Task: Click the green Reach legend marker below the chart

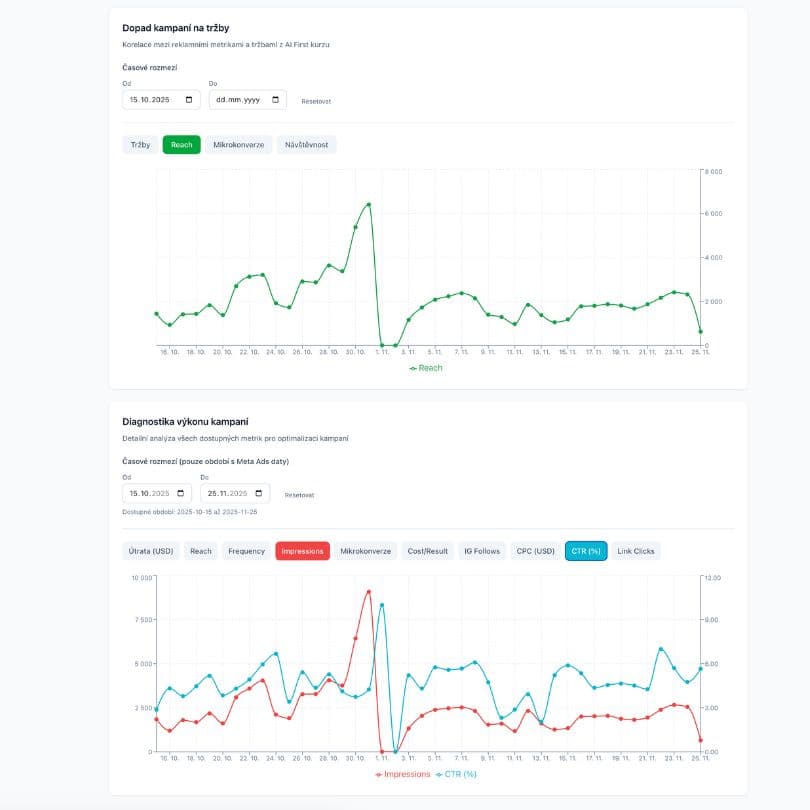Action: (x=414, y=367)
